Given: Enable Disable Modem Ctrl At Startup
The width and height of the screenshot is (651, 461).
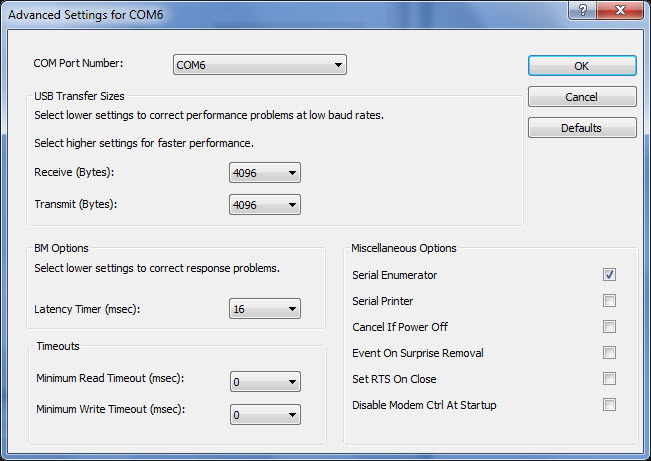Looking at the screenshot, I should [x=609, y=405].
